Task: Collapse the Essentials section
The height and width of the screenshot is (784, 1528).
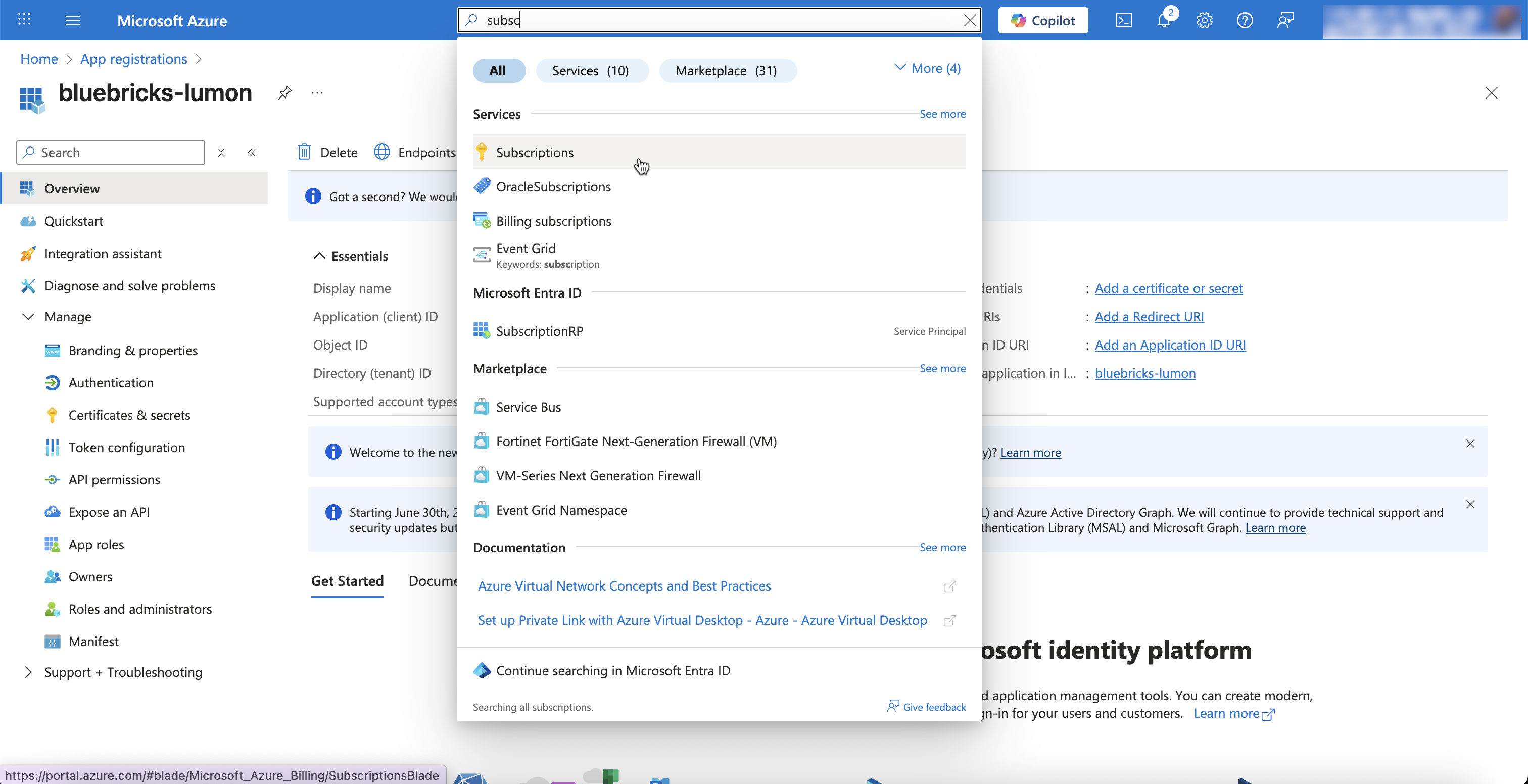Action: click(x=319, y=256)
